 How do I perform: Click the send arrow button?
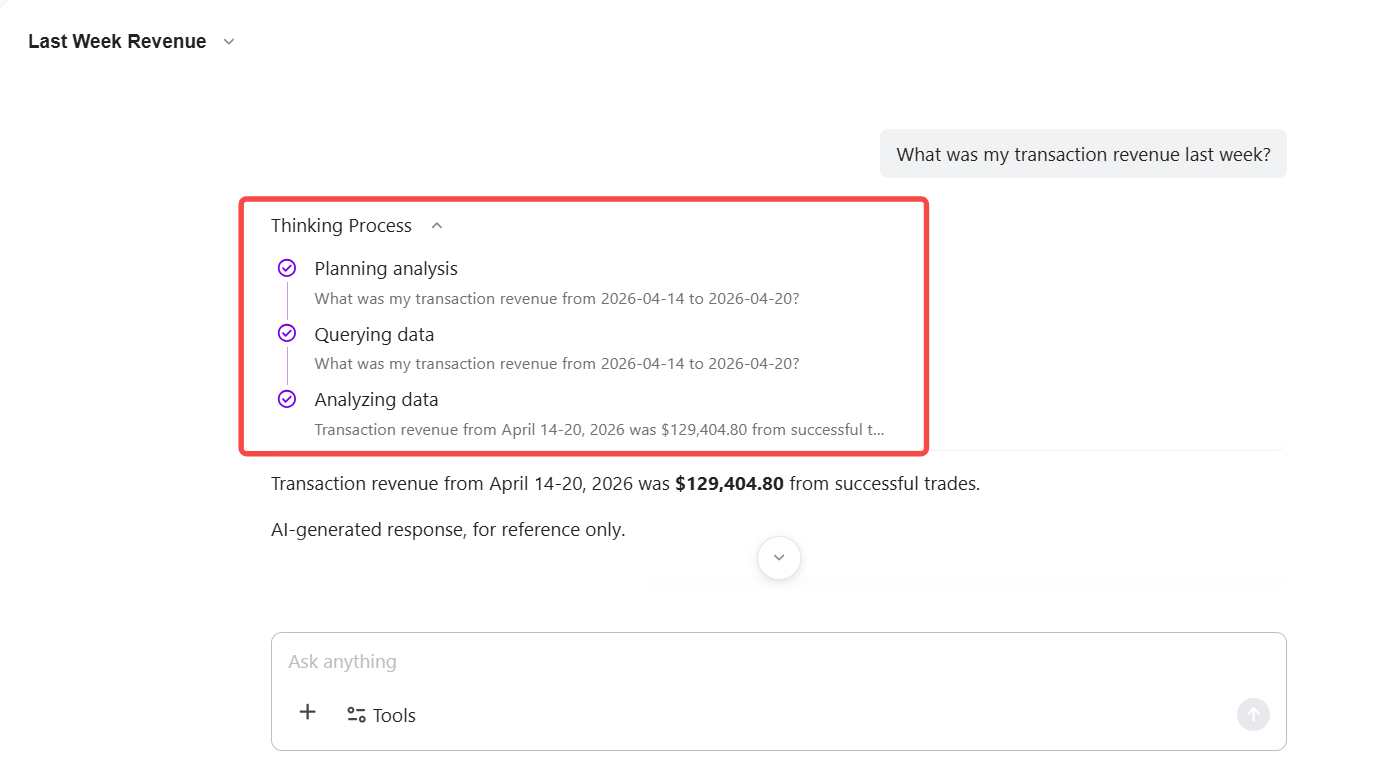click(1253, 714)
